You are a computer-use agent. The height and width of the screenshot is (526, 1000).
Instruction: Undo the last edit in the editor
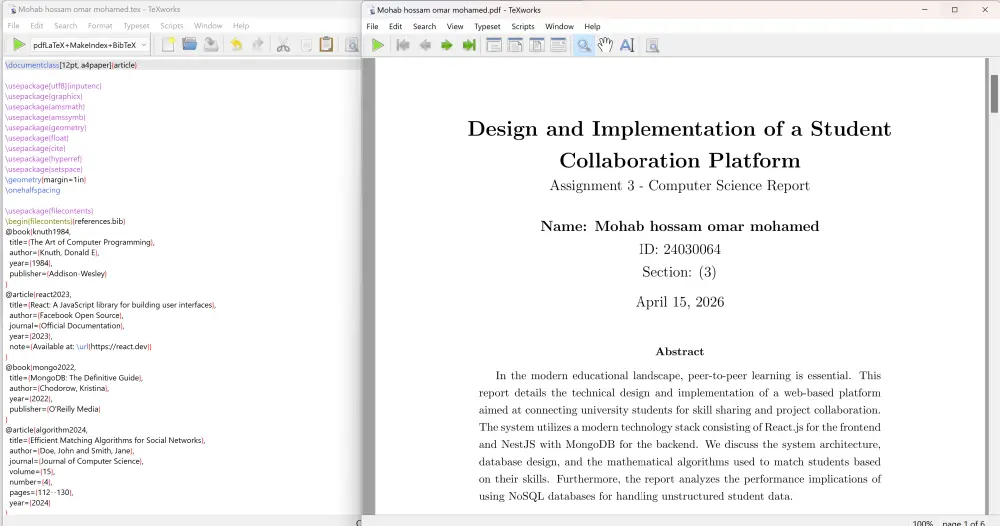coord(236,45)
